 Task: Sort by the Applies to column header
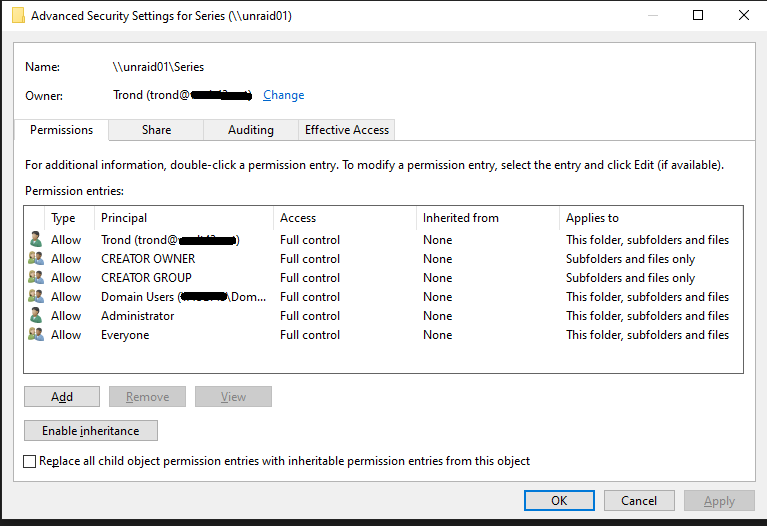(x=651, y=218)
